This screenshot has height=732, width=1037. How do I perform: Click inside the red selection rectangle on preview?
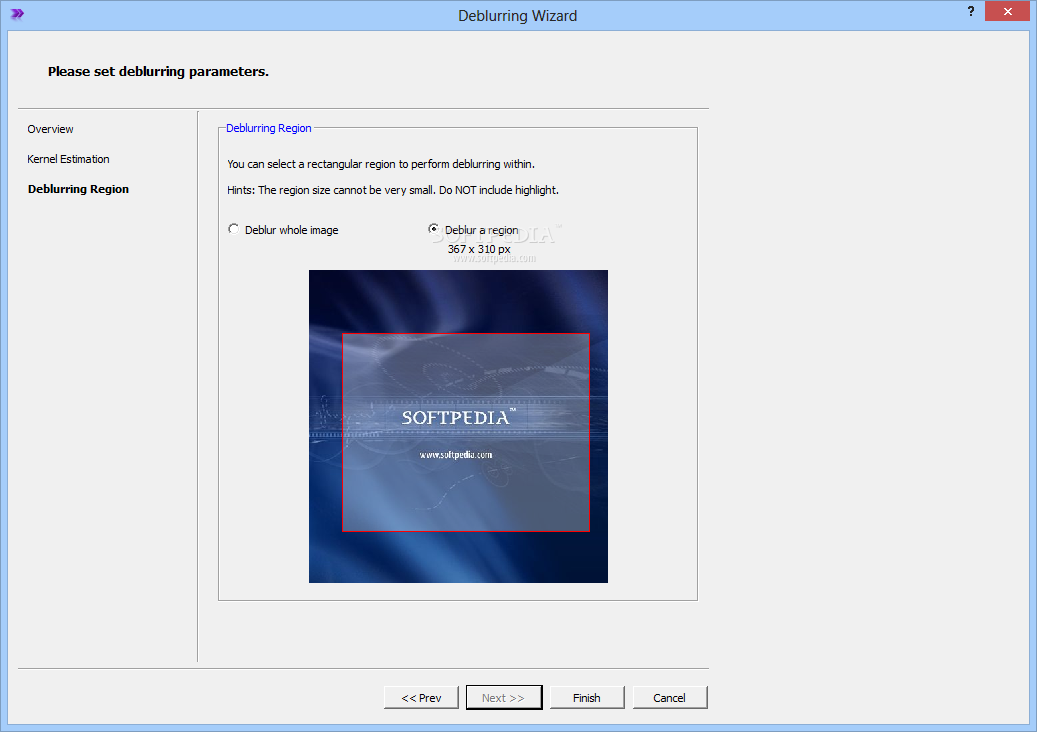click(x=466, y=432)
